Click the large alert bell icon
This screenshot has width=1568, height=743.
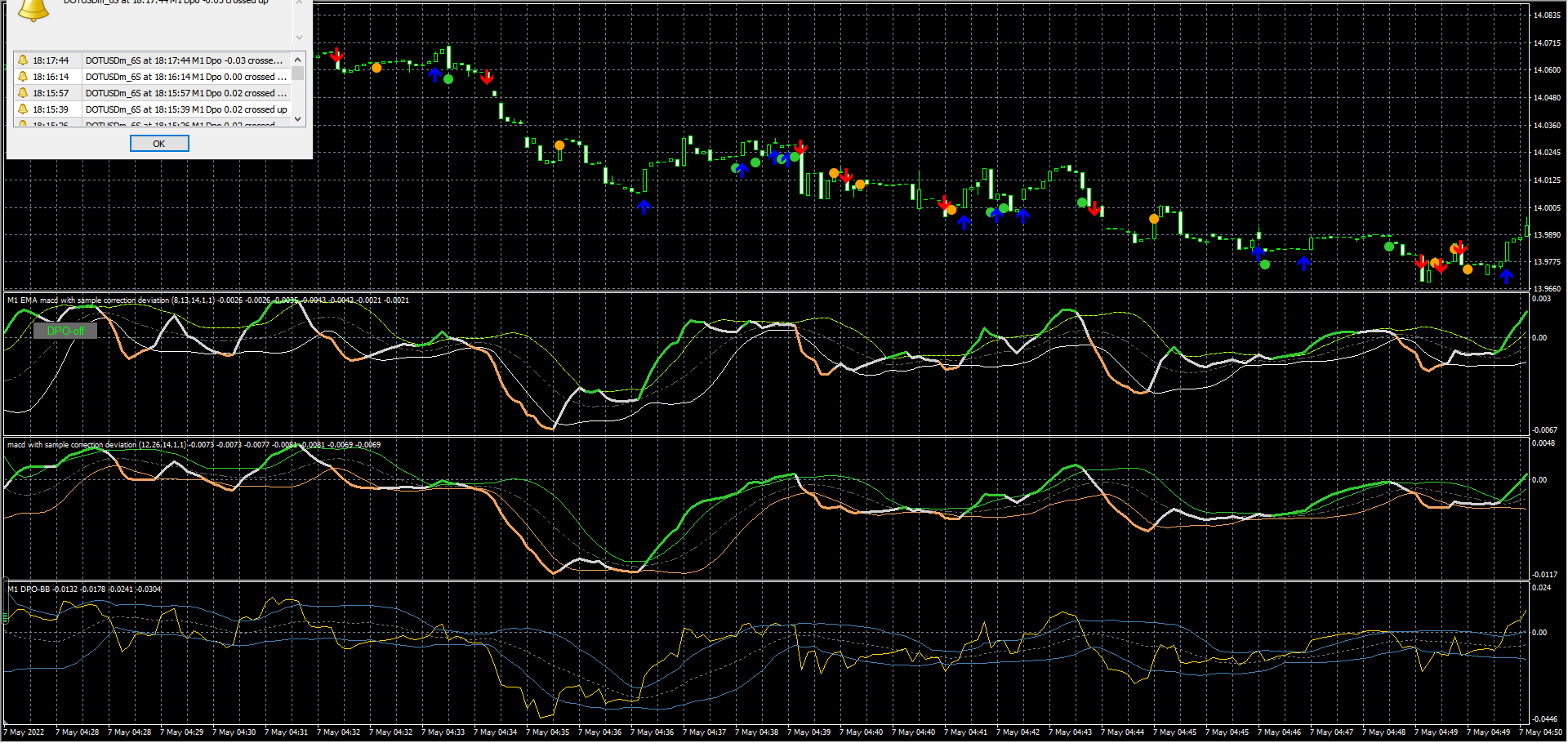(x=33, y=10)
